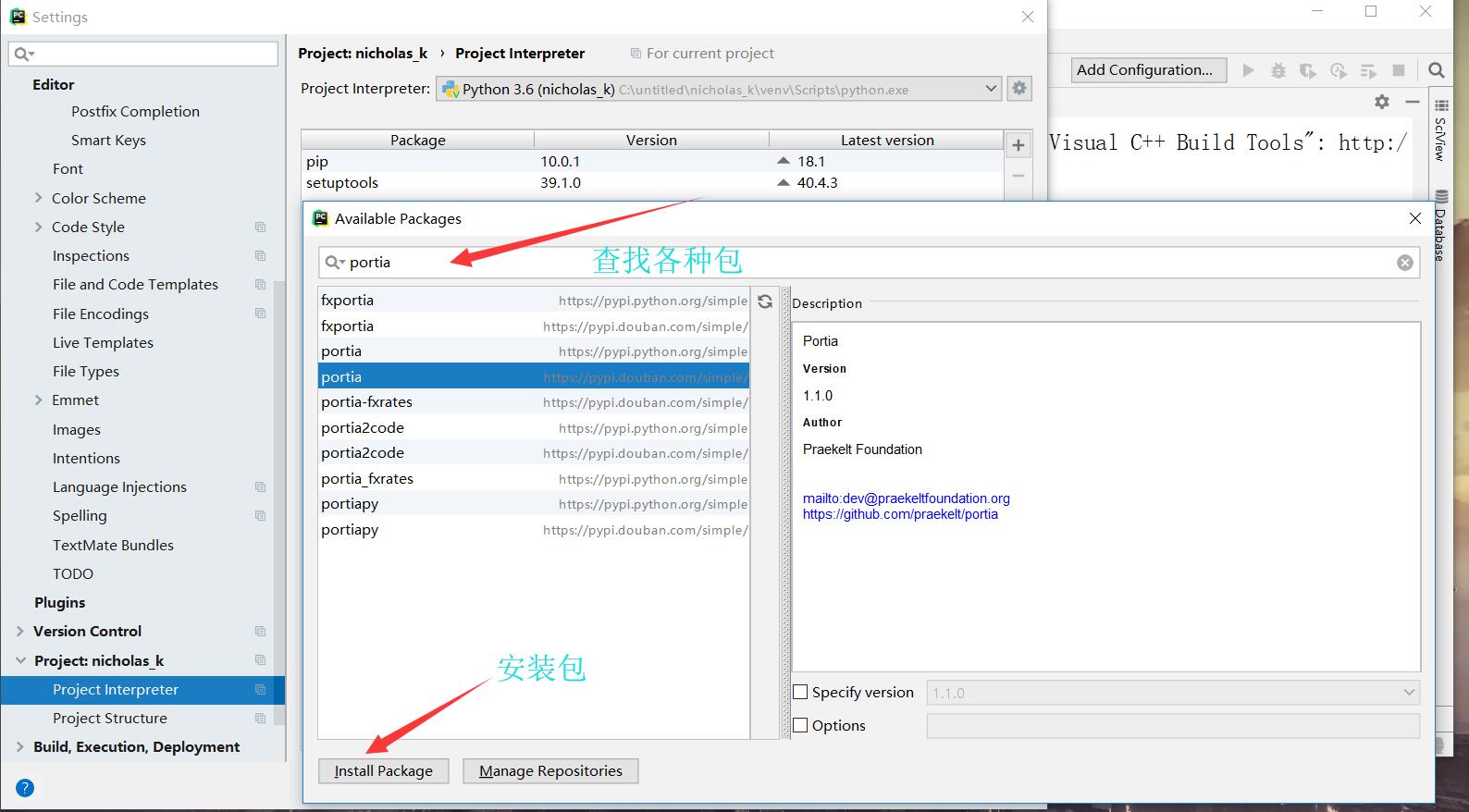Click the Concurrency diagram run icon
This screenshot has height=812, width=1469.
[x=1368, y=70]
